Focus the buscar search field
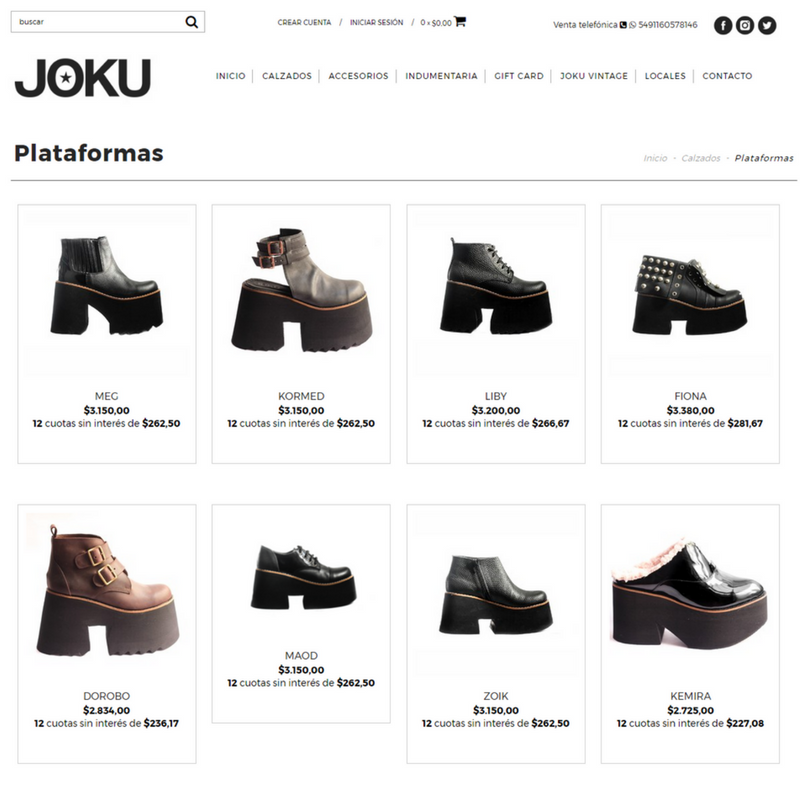800x800 pixels. coord(99,22)
